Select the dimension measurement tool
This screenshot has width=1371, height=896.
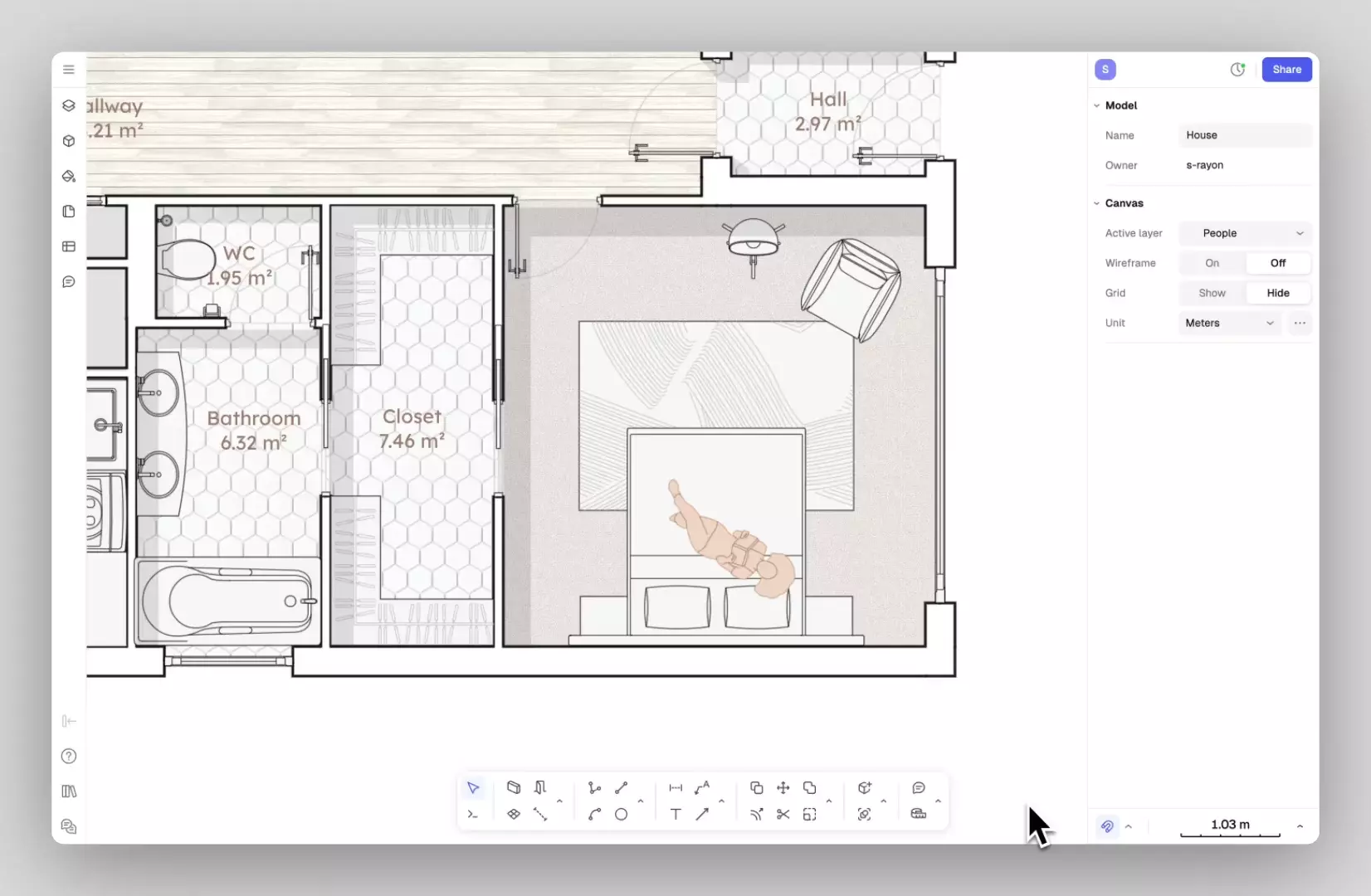point(676,787)
